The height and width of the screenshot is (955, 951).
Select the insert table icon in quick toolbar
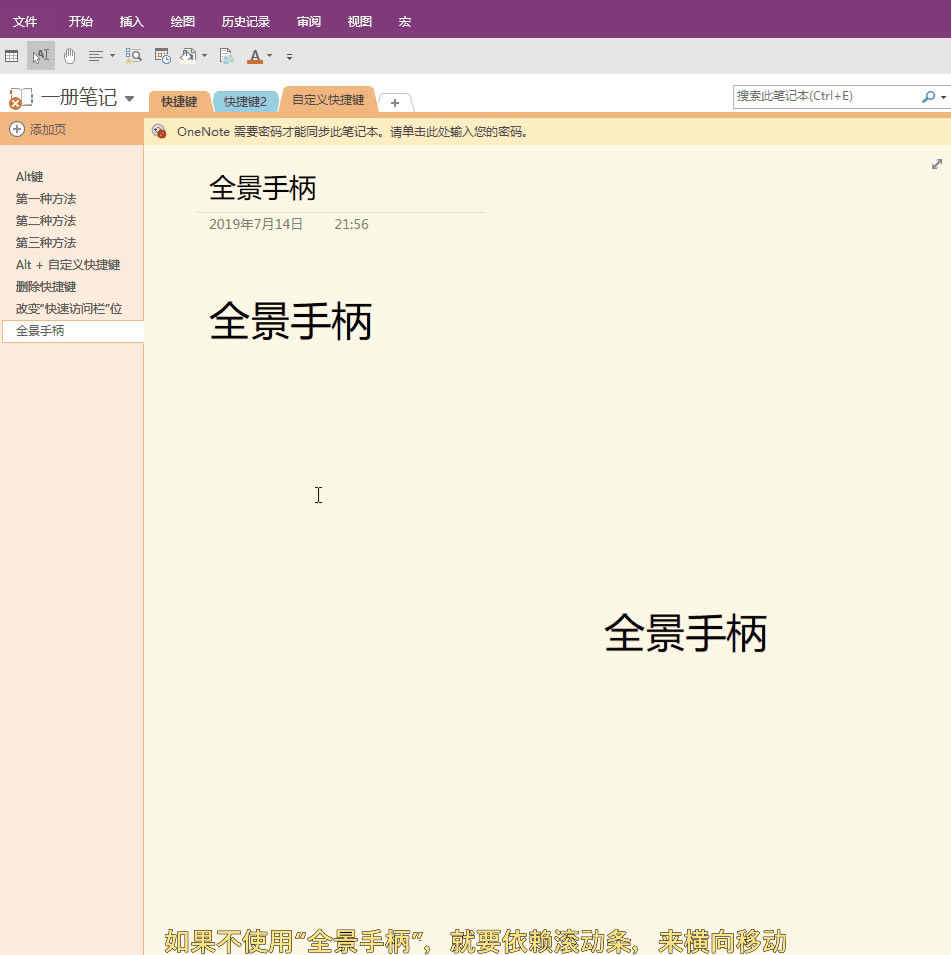click(12, 56)
